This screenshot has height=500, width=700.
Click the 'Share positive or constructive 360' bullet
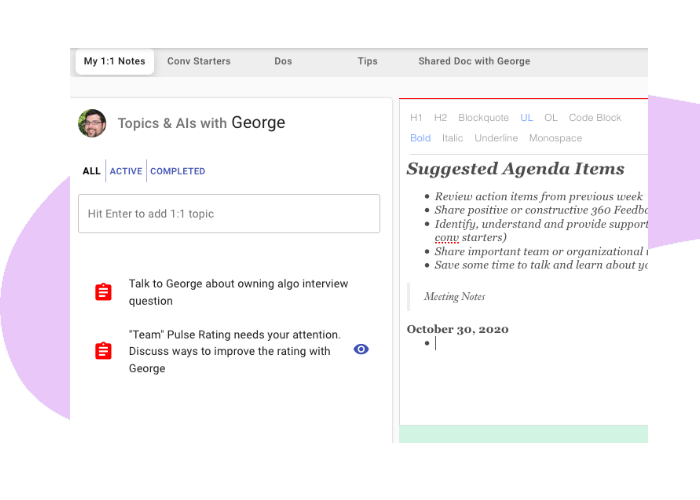541,210
